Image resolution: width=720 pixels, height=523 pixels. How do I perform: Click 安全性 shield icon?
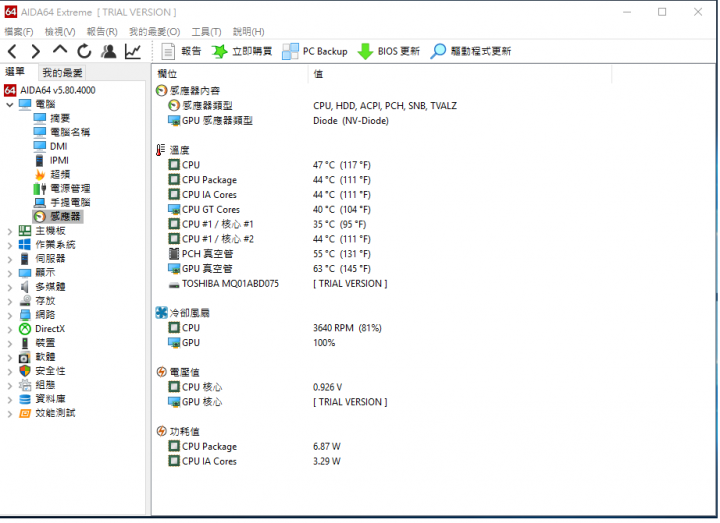[x=25, y=371]
